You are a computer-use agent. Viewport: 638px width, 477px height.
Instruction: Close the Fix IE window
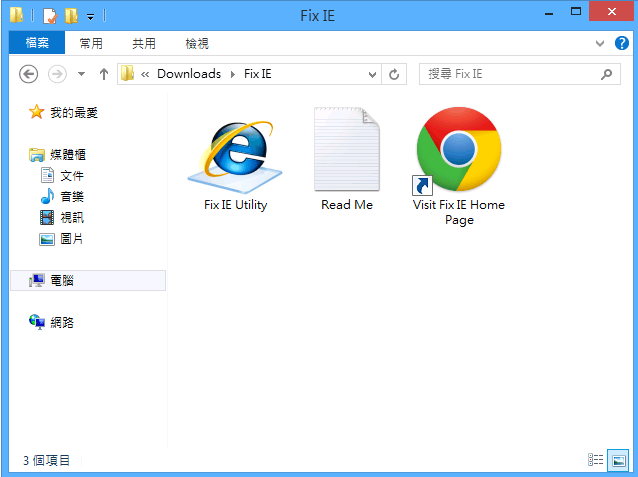coord(611,12)
